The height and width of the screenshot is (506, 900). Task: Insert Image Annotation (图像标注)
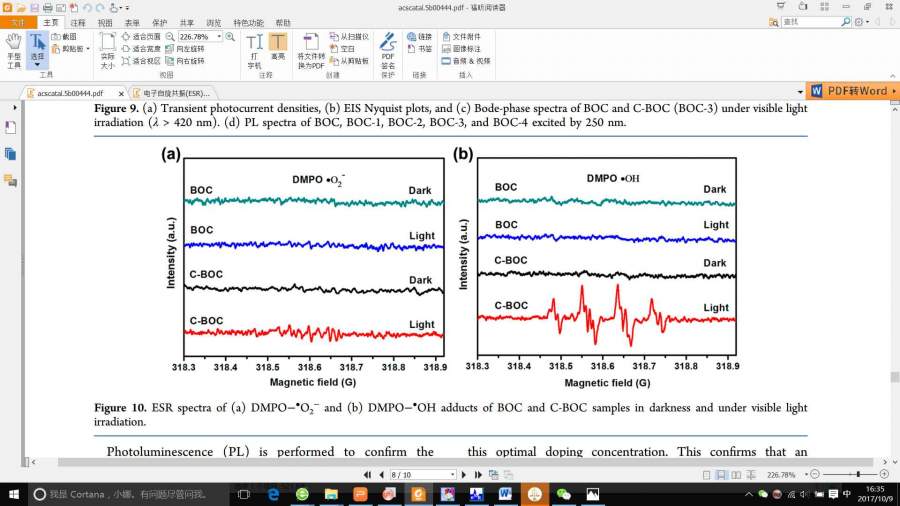(x=461, y=49)
